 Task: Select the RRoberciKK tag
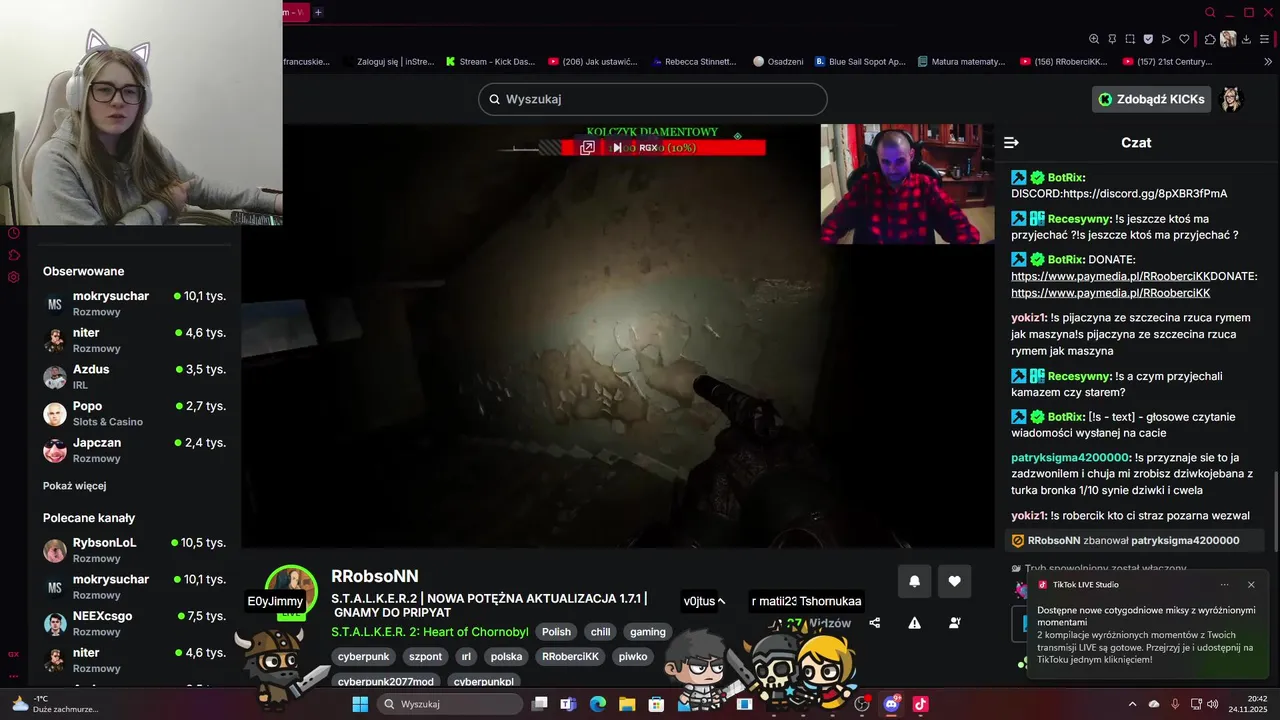570,657
